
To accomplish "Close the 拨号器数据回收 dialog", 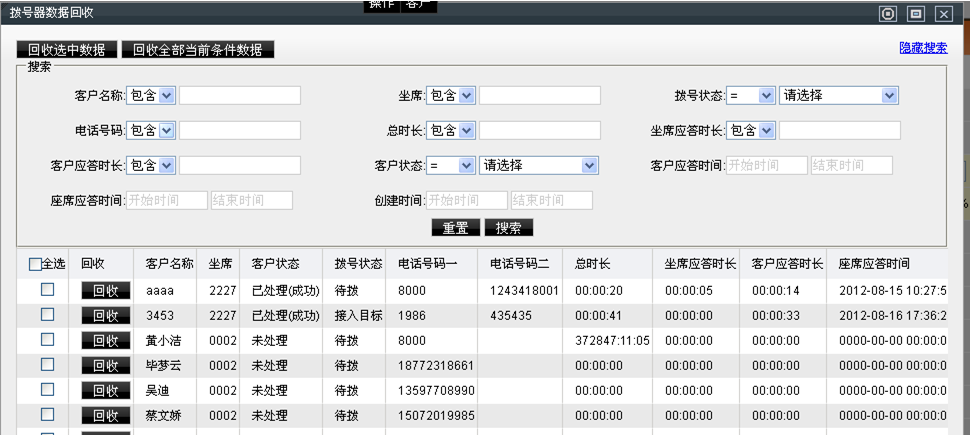I will click(x=943, y=14).
